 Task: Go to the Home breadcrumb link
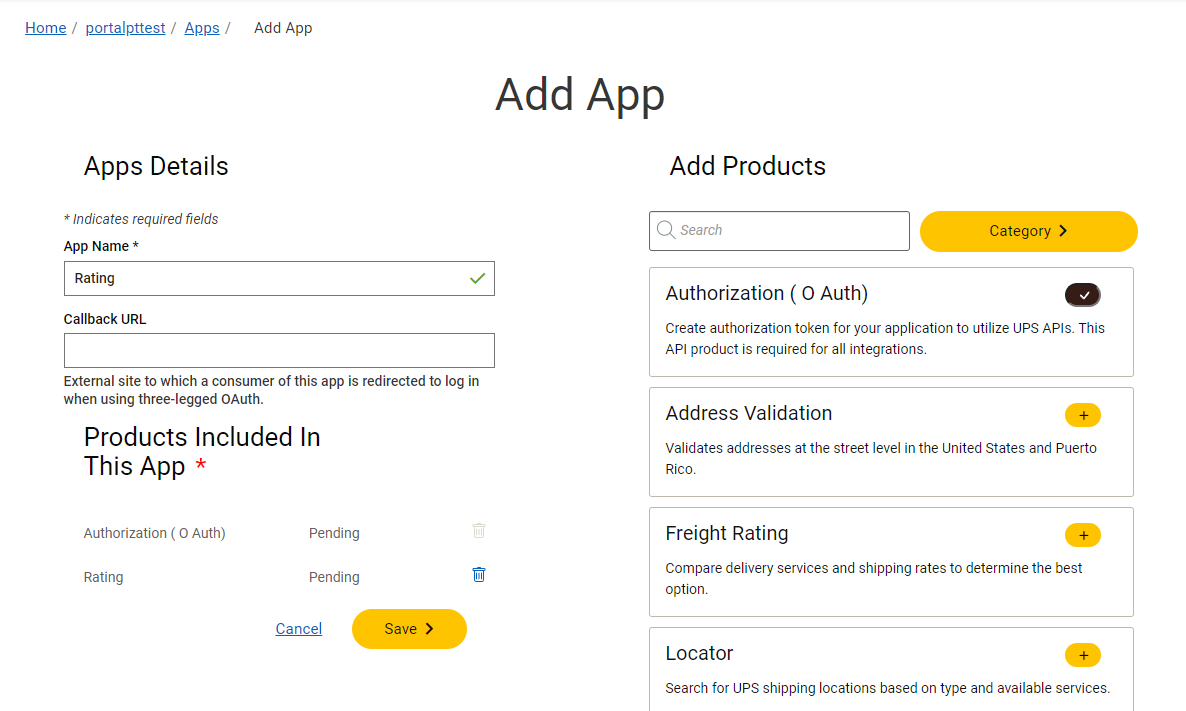46,28
